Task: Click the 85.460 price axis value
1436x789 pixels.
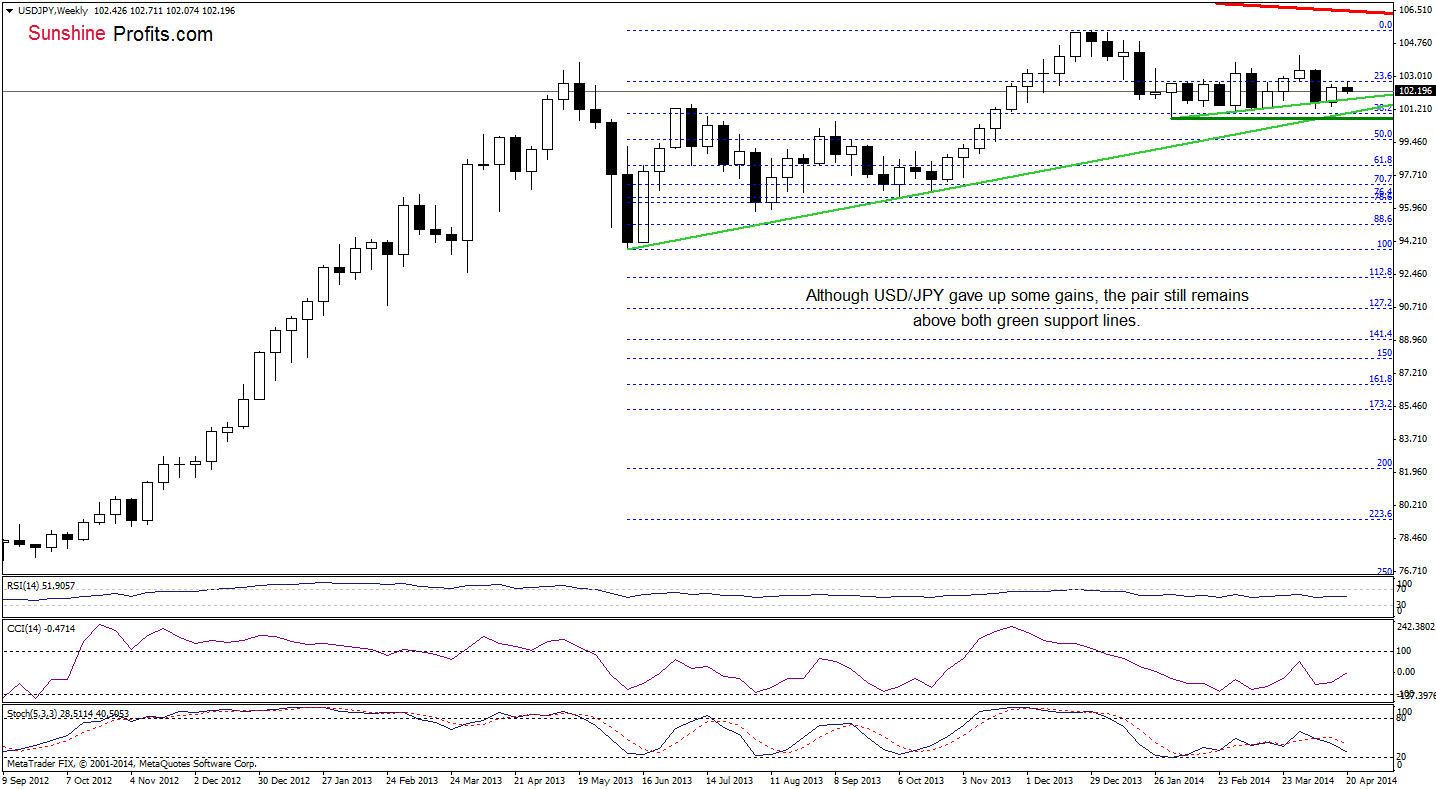Action: tap(1415, 406)
